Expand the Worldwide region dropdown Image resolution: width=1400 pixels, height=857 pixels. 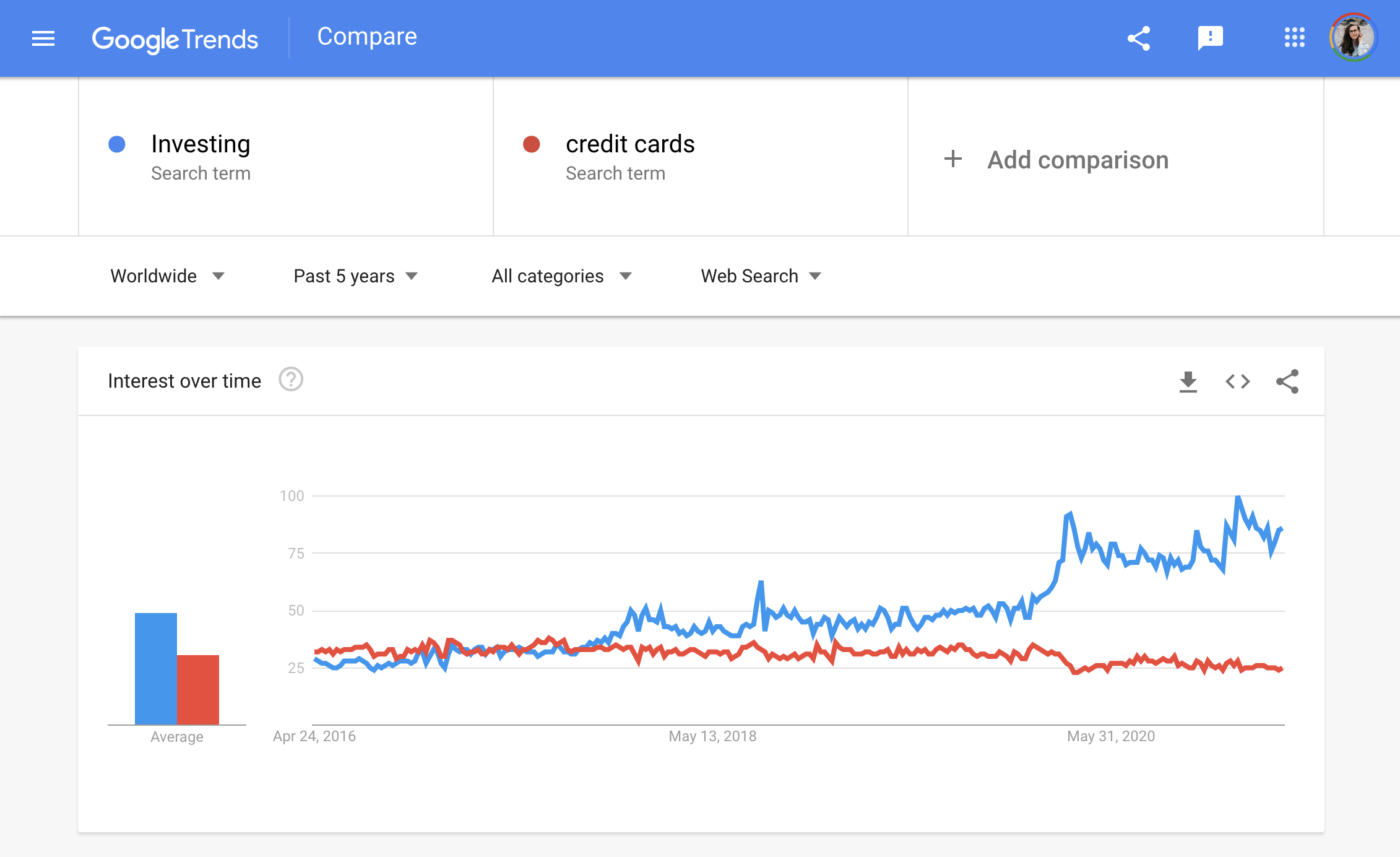coord(167,276)
